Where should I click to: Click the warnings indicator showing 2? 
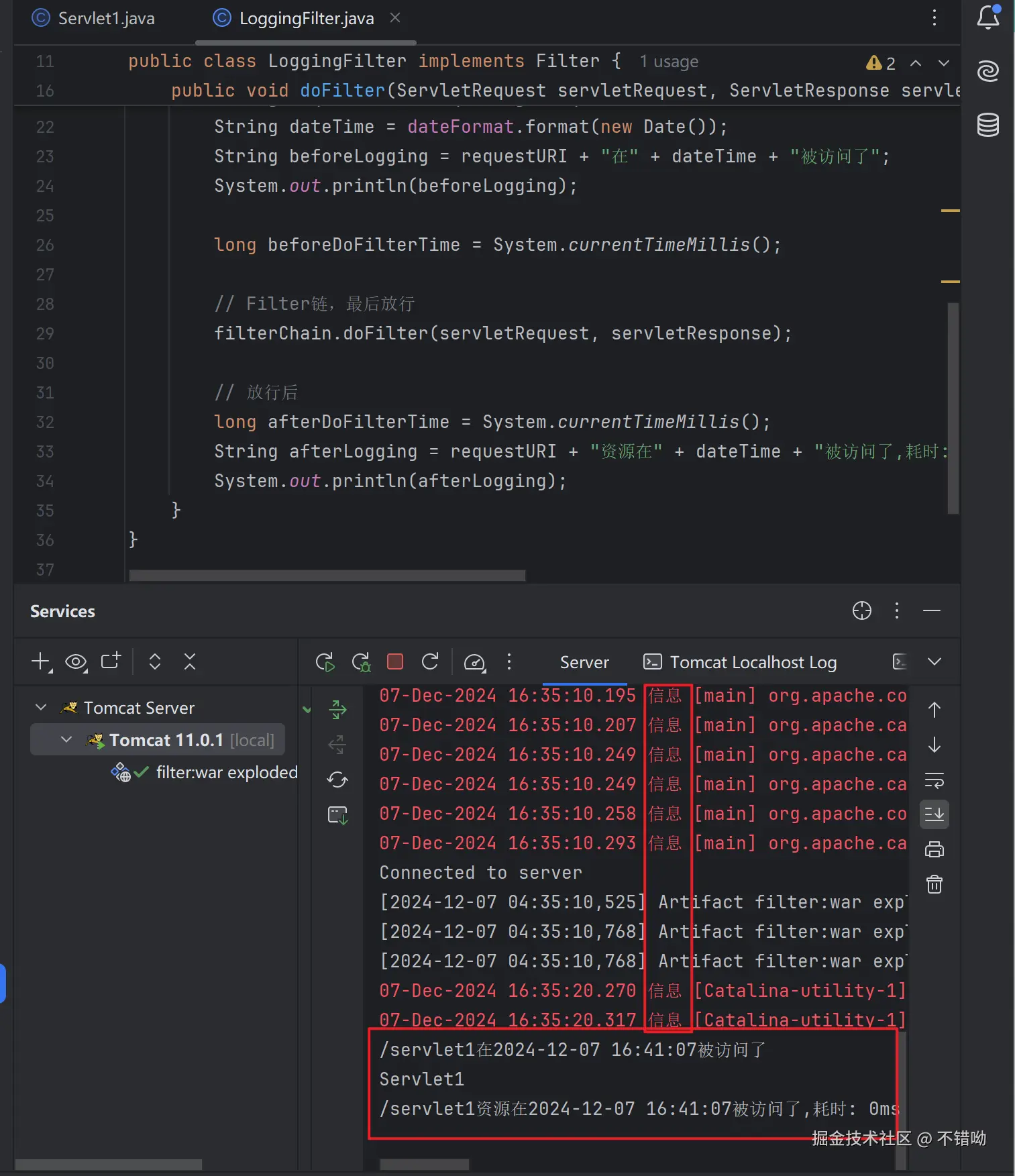click(x=881, y=63)
